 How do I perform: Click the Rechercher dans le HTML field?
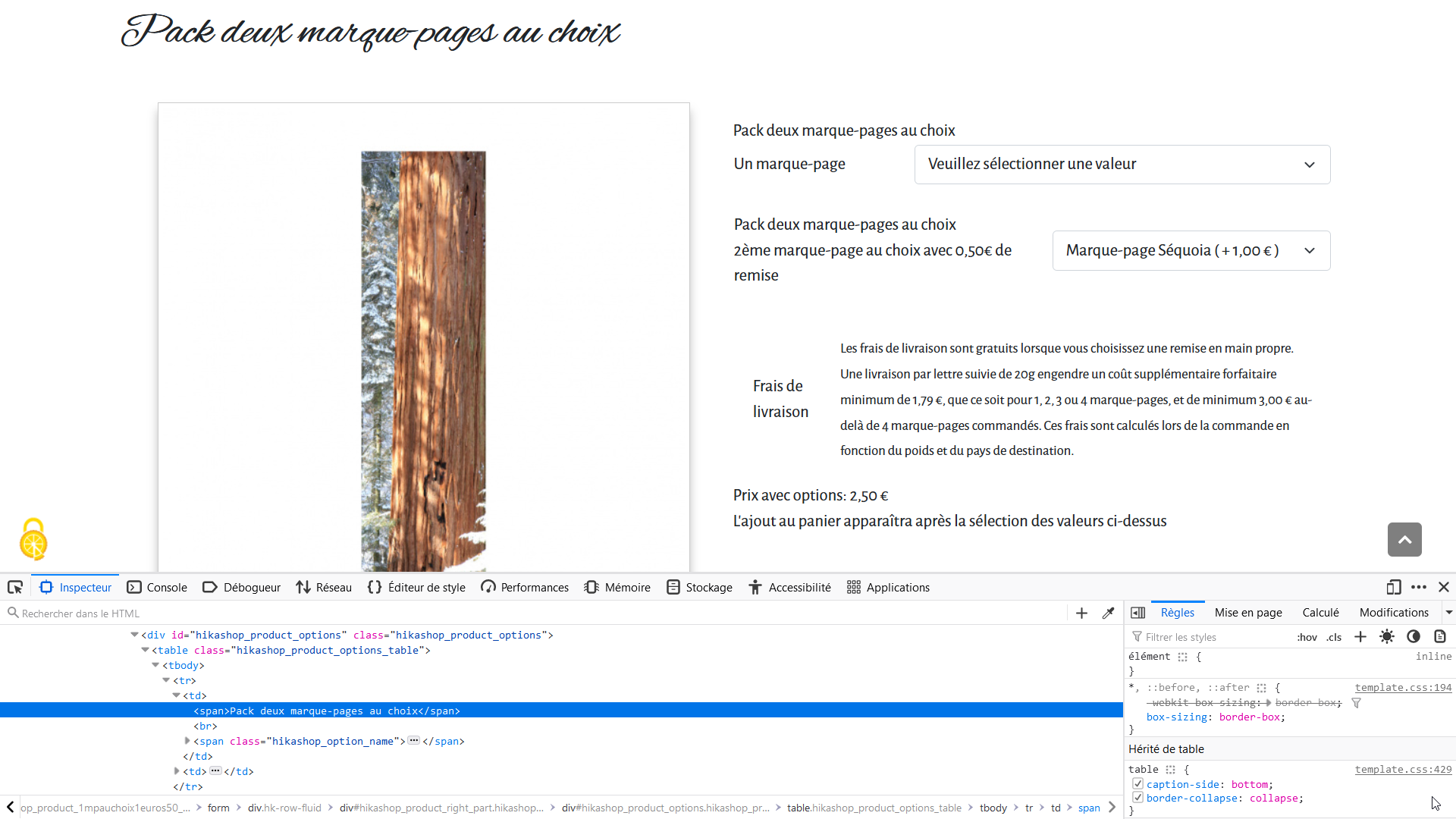[531, 613]
